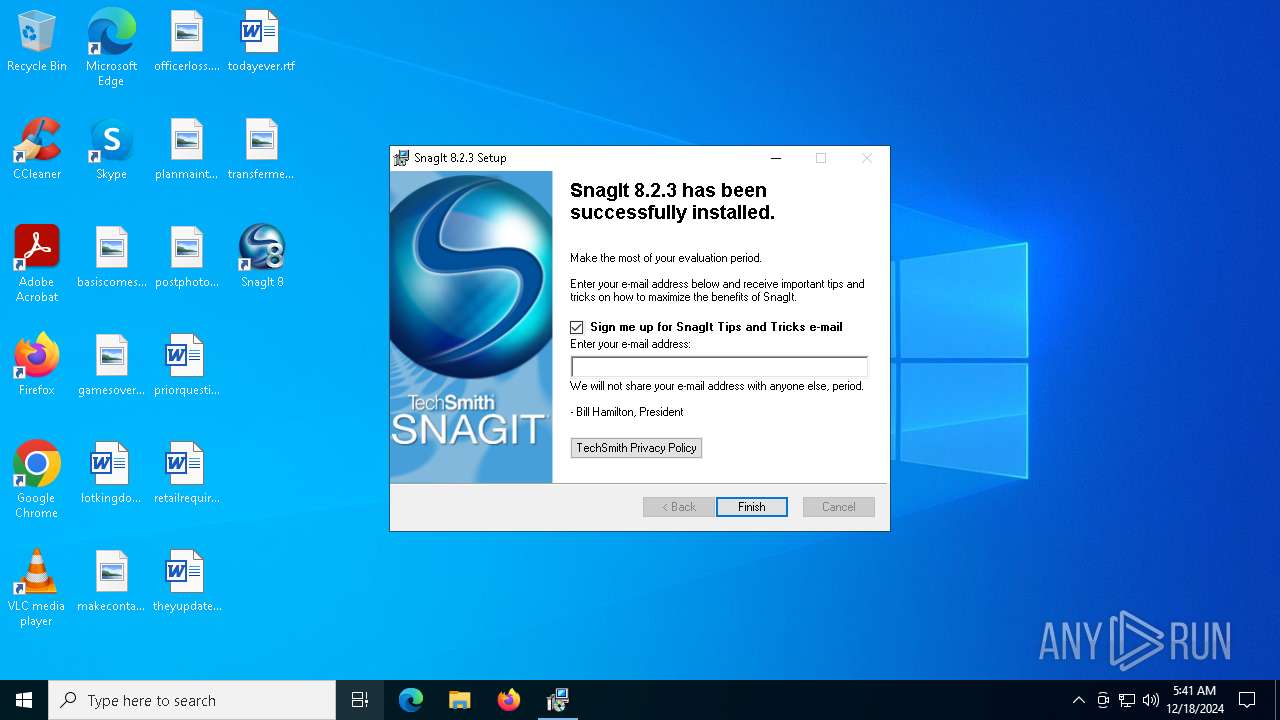This screenshot has height=720, width=1280.
Task: Select the priorquesti Word document icon
Action: pos(187,366)
